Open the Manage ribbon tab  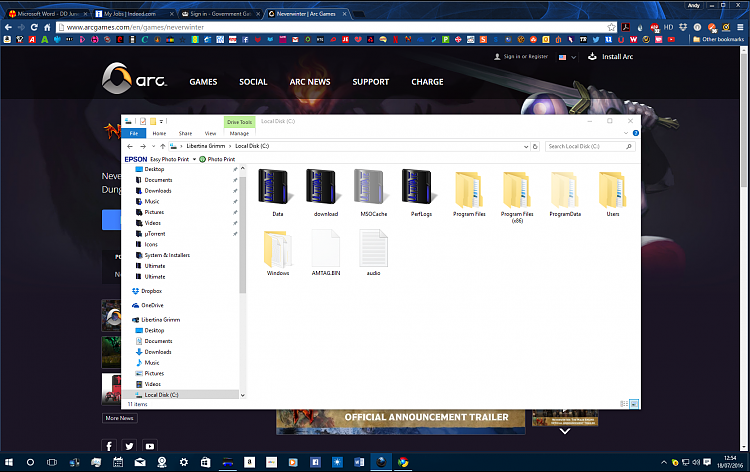click(x=239, y=133)
